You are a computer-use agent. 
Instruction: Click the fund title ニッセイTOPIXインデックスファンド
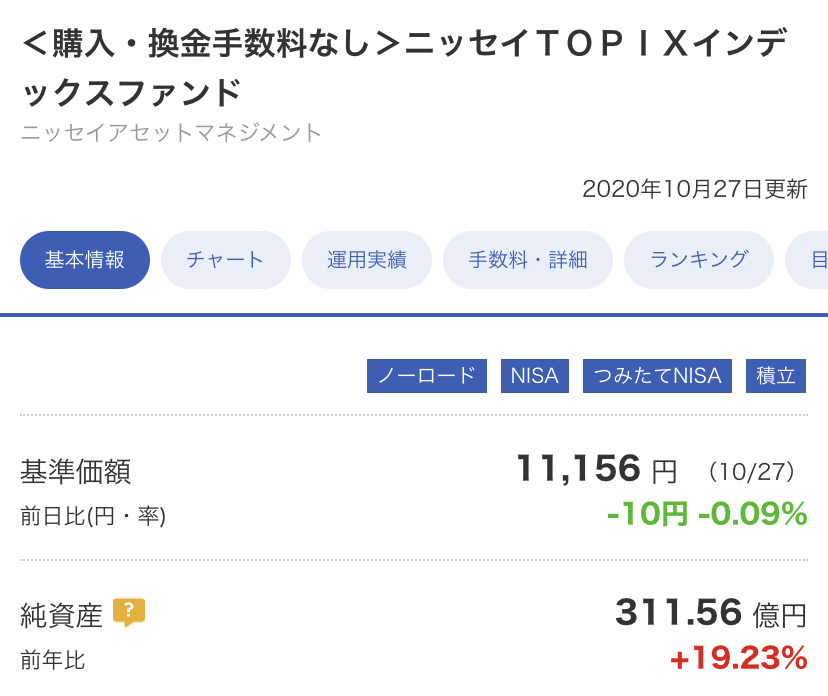404,68
